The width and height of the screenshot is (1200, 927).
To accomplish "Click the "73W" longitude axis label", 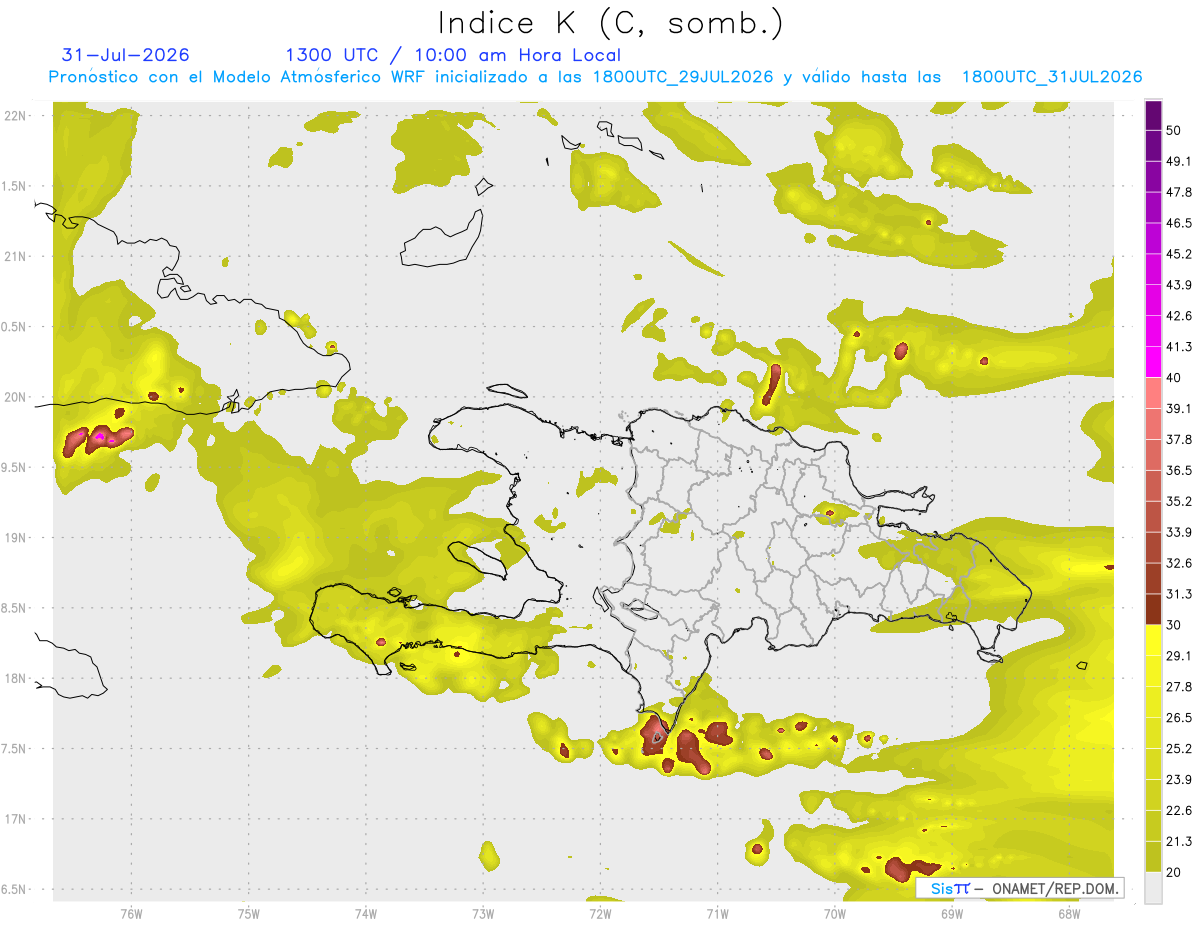I will point(483,913).
